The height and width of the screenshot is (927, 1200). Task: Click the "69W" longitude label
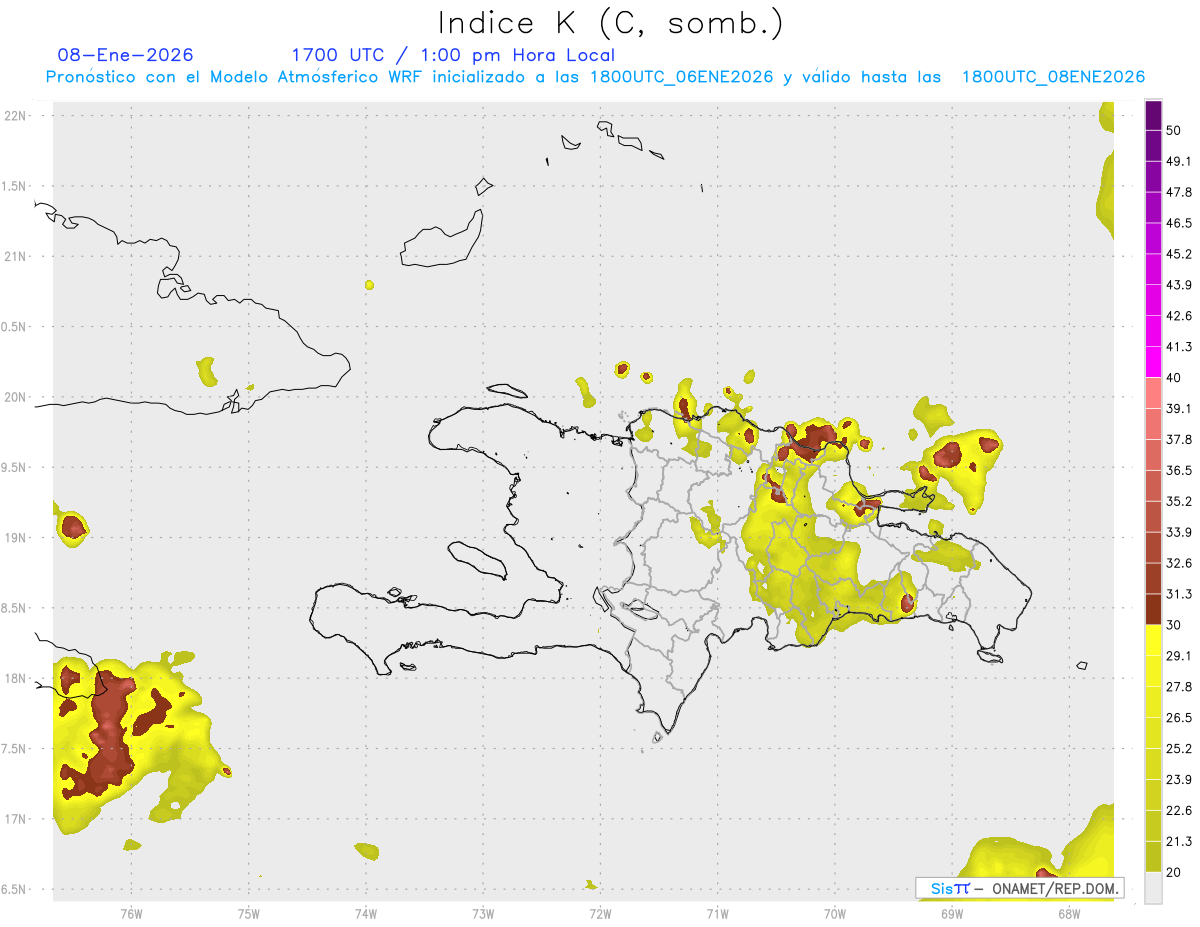coord(952,913)
